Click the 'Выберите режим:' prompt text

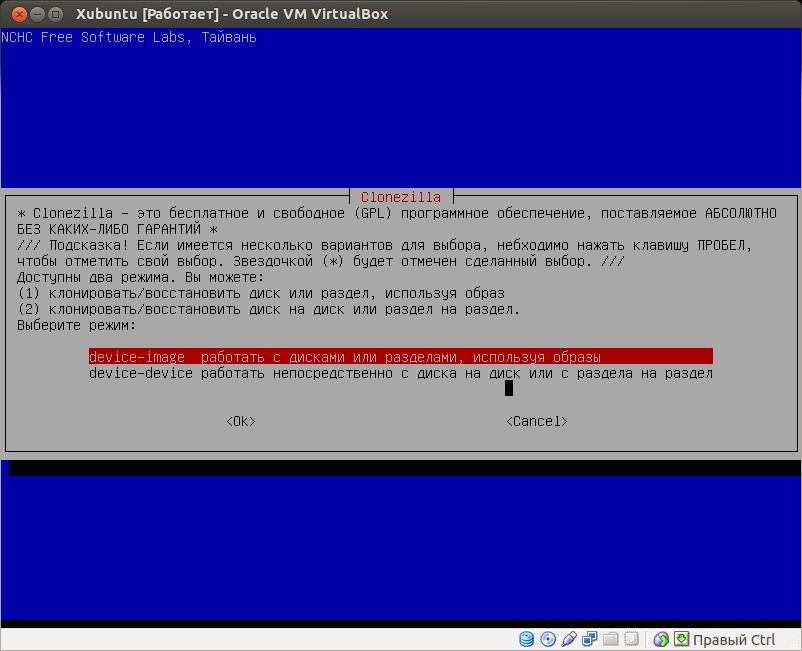[77, 325]
